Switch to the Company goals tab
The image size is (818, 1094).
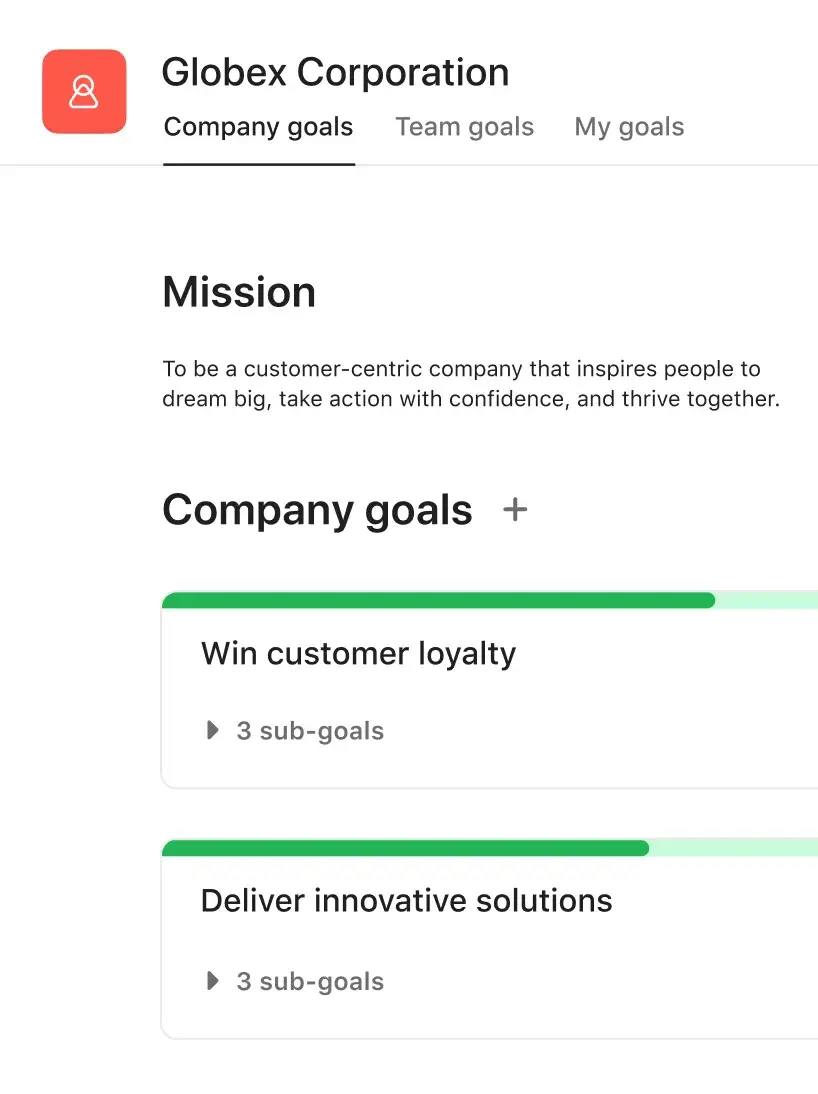coord(258,127)
